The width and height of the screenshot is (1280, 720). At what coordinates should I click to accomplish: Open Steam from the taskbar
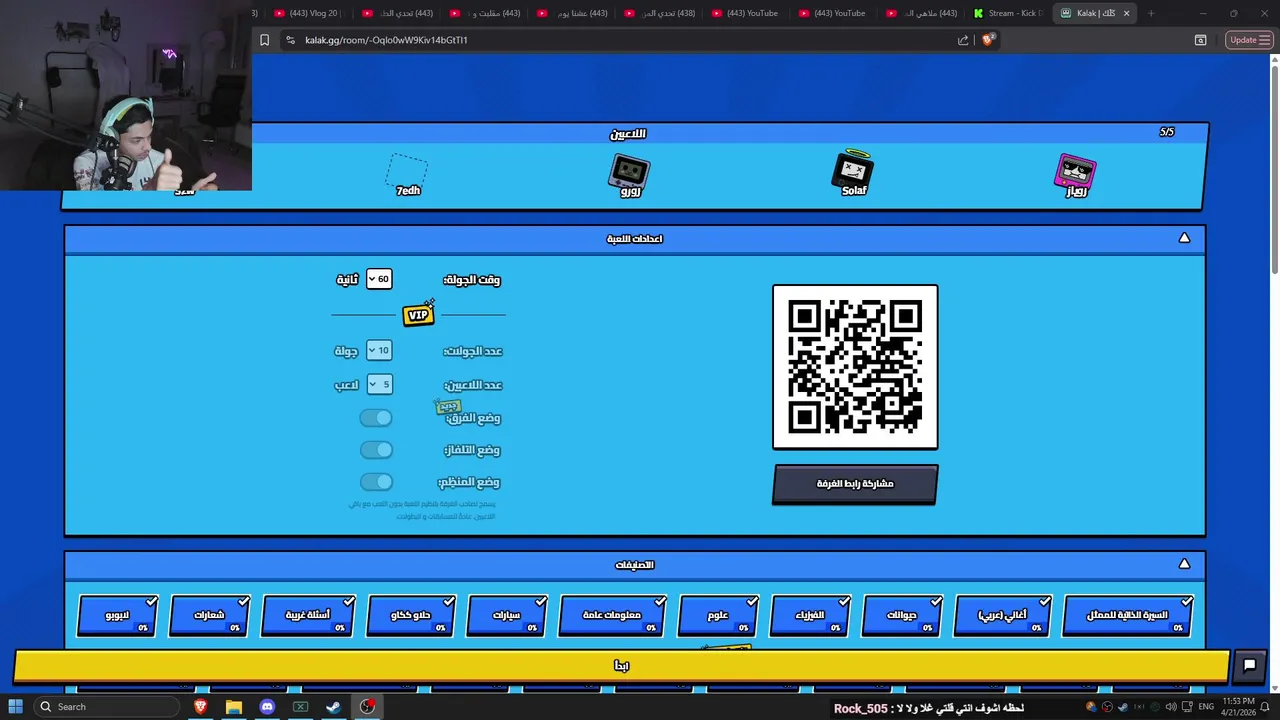pos(334,707)
